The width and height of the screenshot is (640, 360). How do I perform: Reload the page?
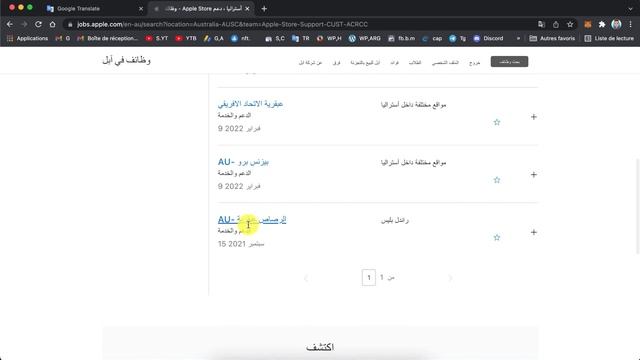38,24
